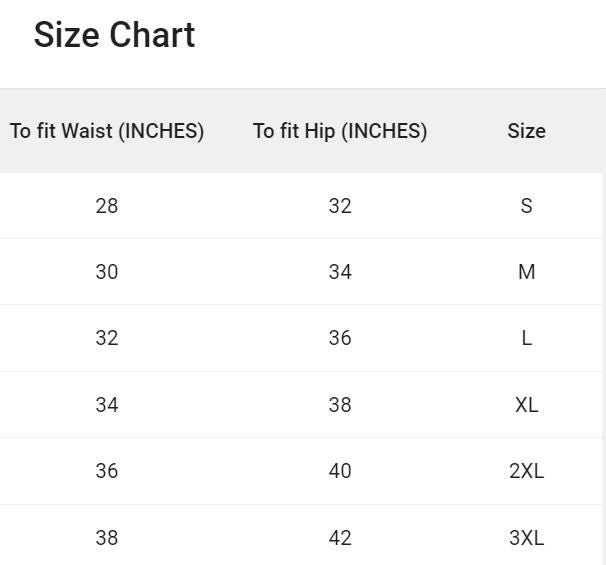This screenshot has height=565, width=606.
Task: Select the To fit Waist column header
Action: pos(107,131)
